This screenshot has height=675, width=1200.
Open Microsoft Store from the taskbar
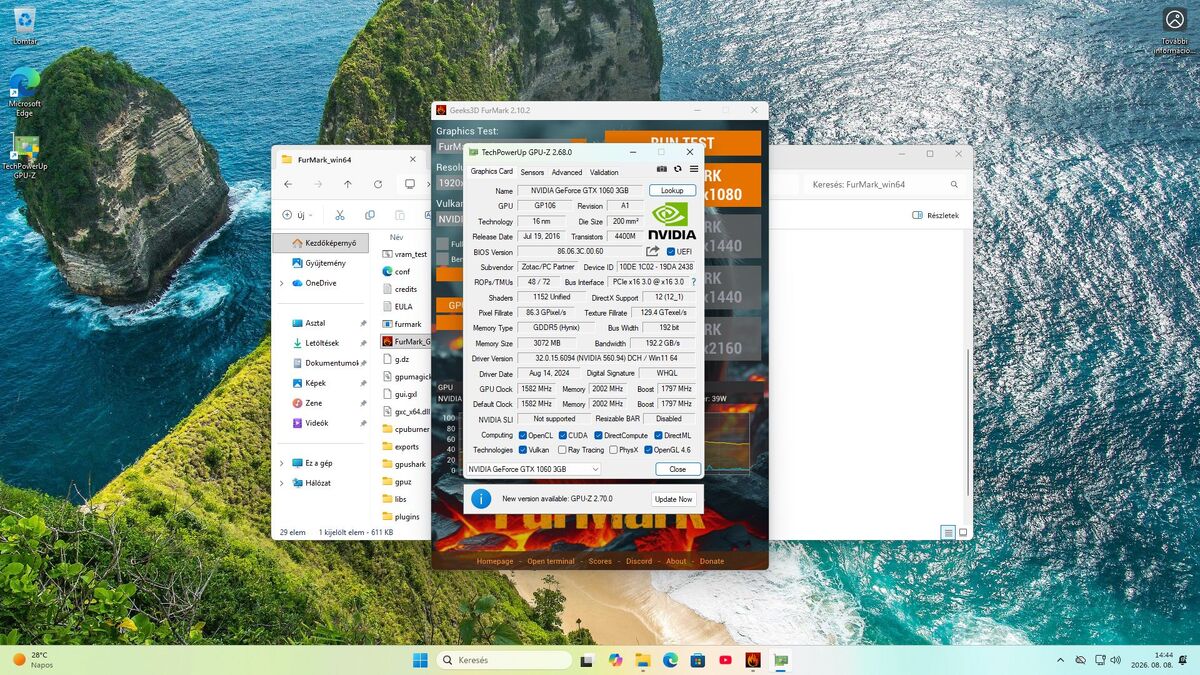tap(698, 660)
